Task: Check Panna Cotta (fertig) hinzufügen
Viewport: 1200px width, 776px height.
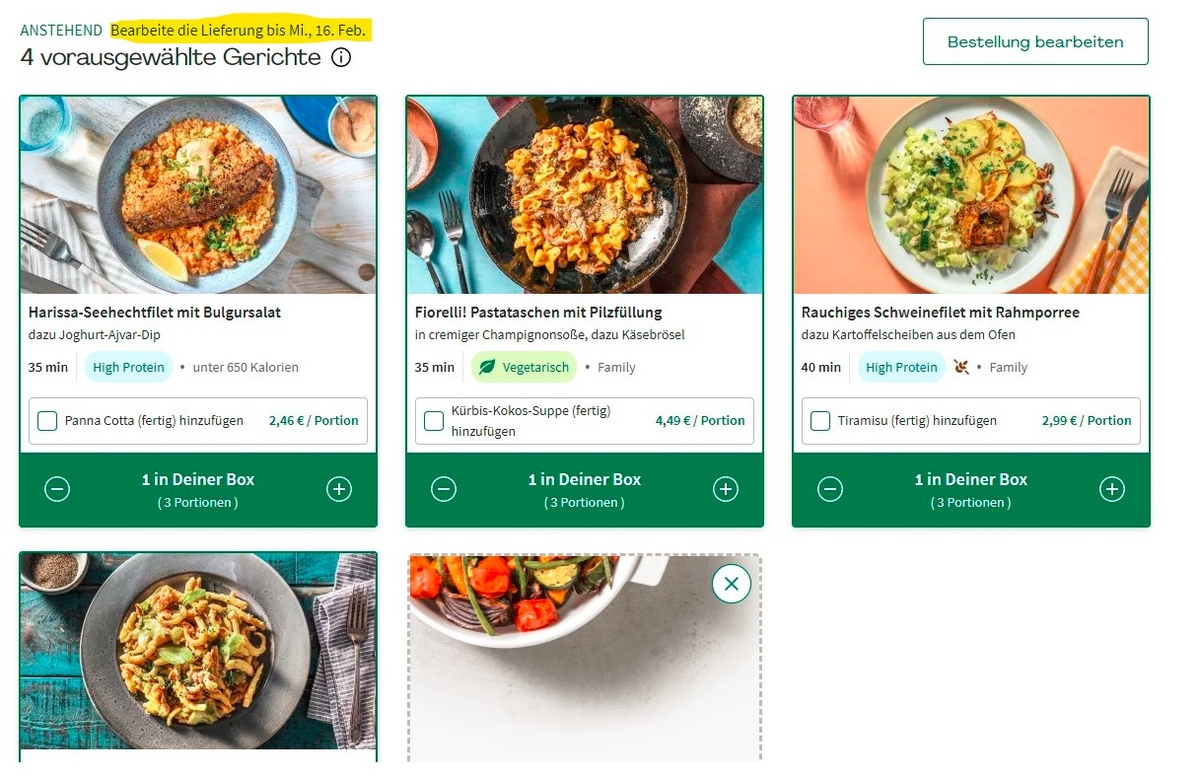Action: click(x=47, y=421)
